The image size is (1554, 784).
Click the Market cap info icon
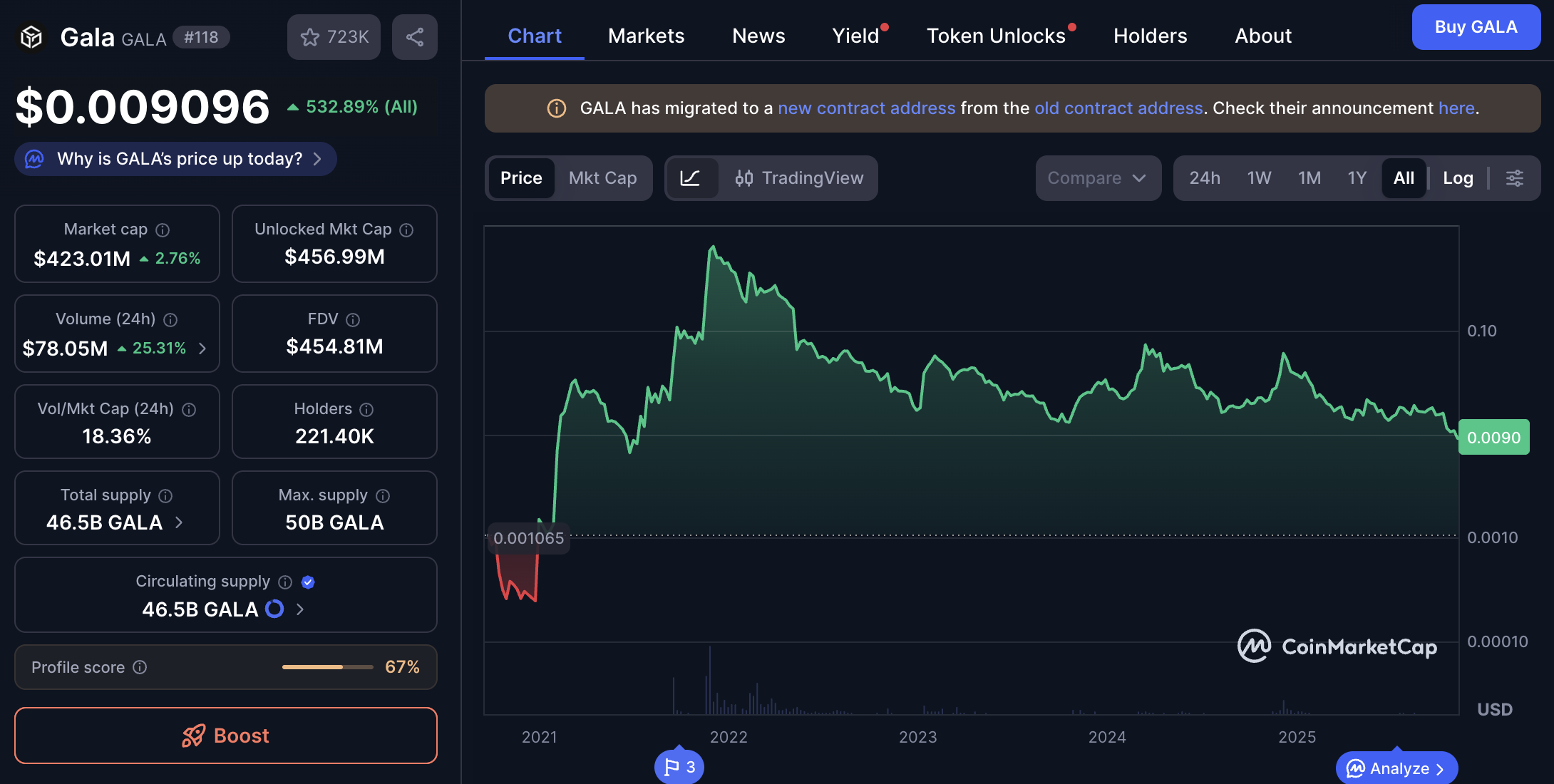(x=163, y=230)
